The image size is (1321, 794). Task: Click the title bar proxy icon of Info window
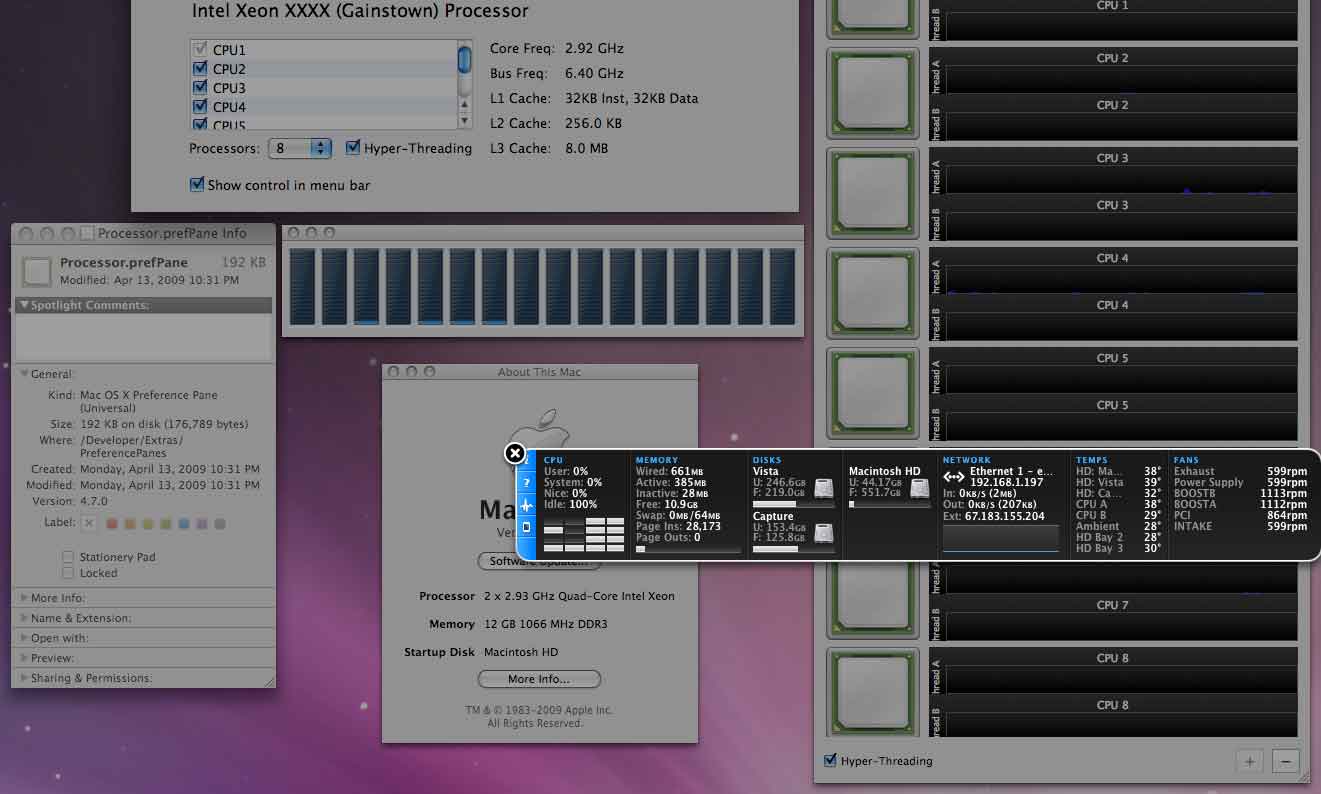click(87, 233)
